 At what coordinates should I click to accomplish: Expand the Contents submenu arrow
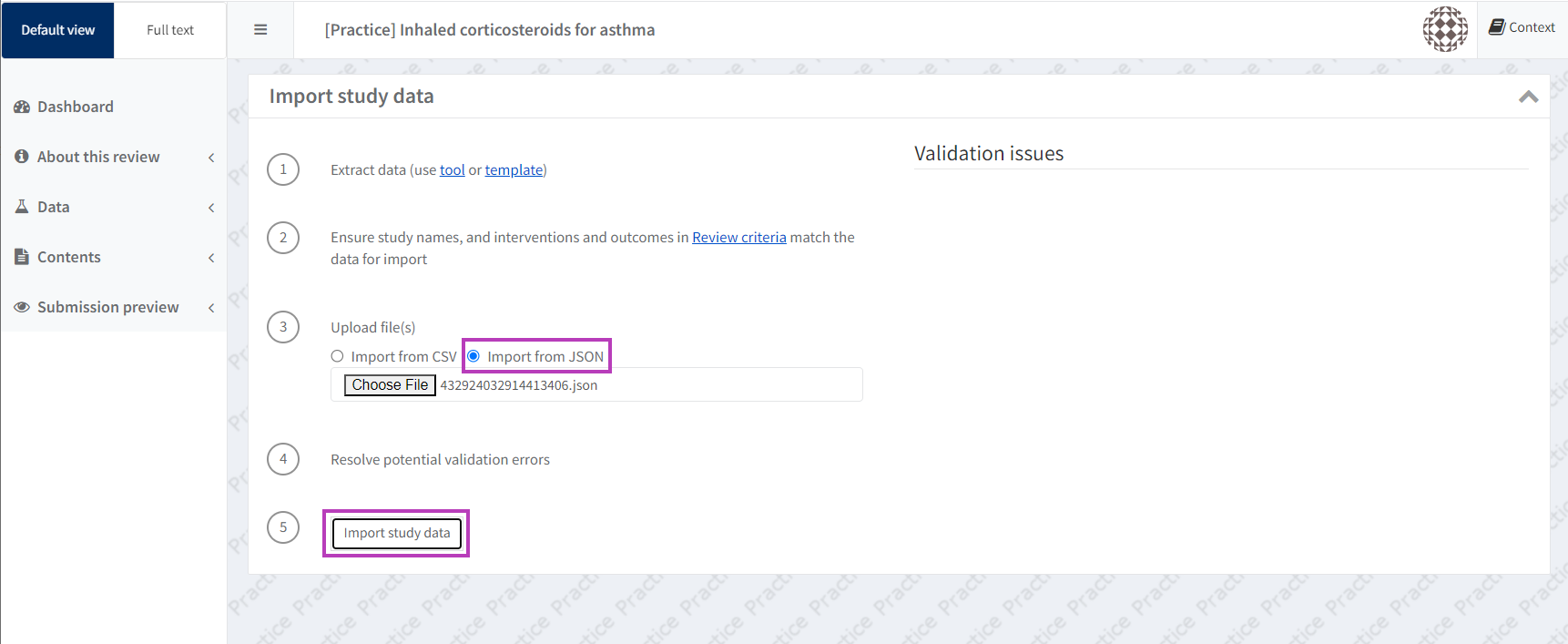coord(211,258)
